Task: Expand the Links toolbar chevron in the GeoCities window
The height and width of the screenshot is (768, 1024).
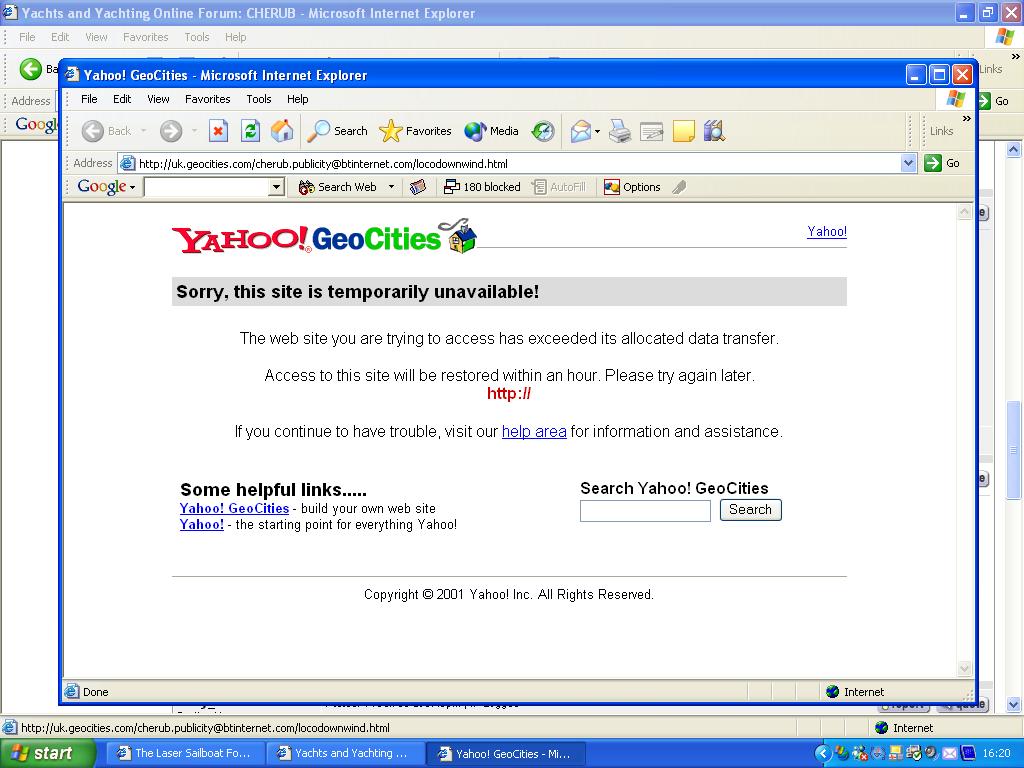Action: click(x=967, y=118)
